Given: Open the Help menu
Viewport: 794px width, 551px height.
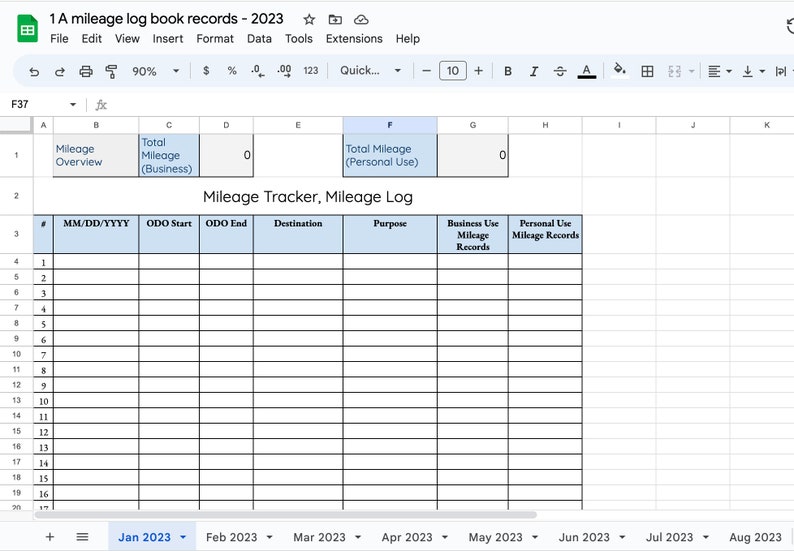Looking at the screenshot, I should tap(408, 39).
